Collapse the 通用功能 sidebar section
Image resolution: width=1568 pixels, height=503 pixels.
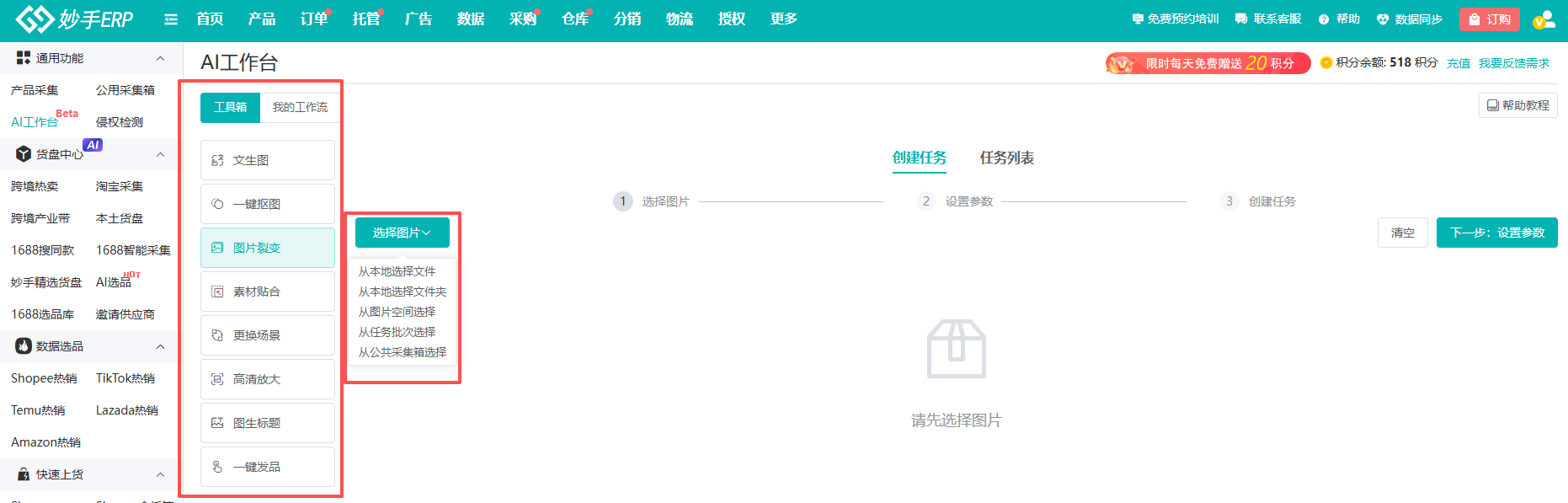[160, 58]
